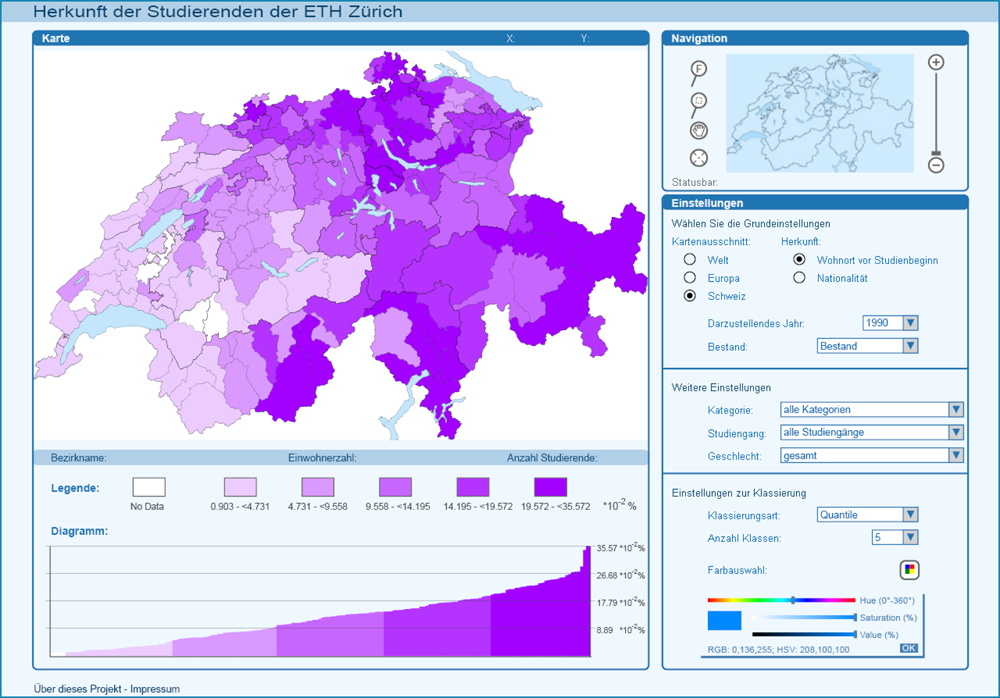The image size is (1000, 698).
Task: Click the Weitere Einstellungen heading
Action: click(721, 387)
